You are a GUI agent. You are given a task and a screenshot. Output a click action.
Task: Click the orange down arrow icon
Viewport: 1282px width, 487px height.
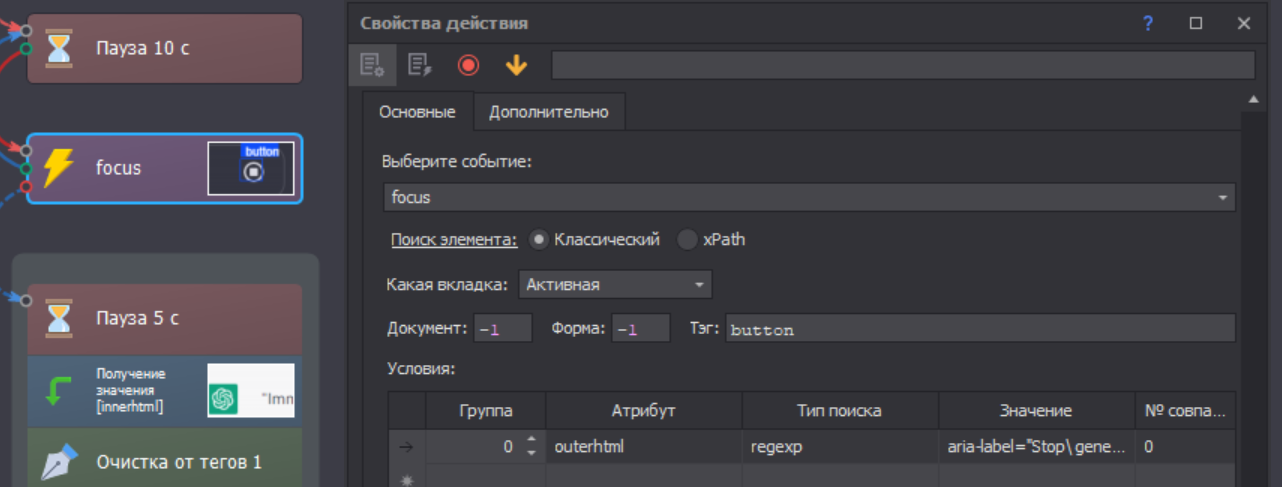coord(515,66)
